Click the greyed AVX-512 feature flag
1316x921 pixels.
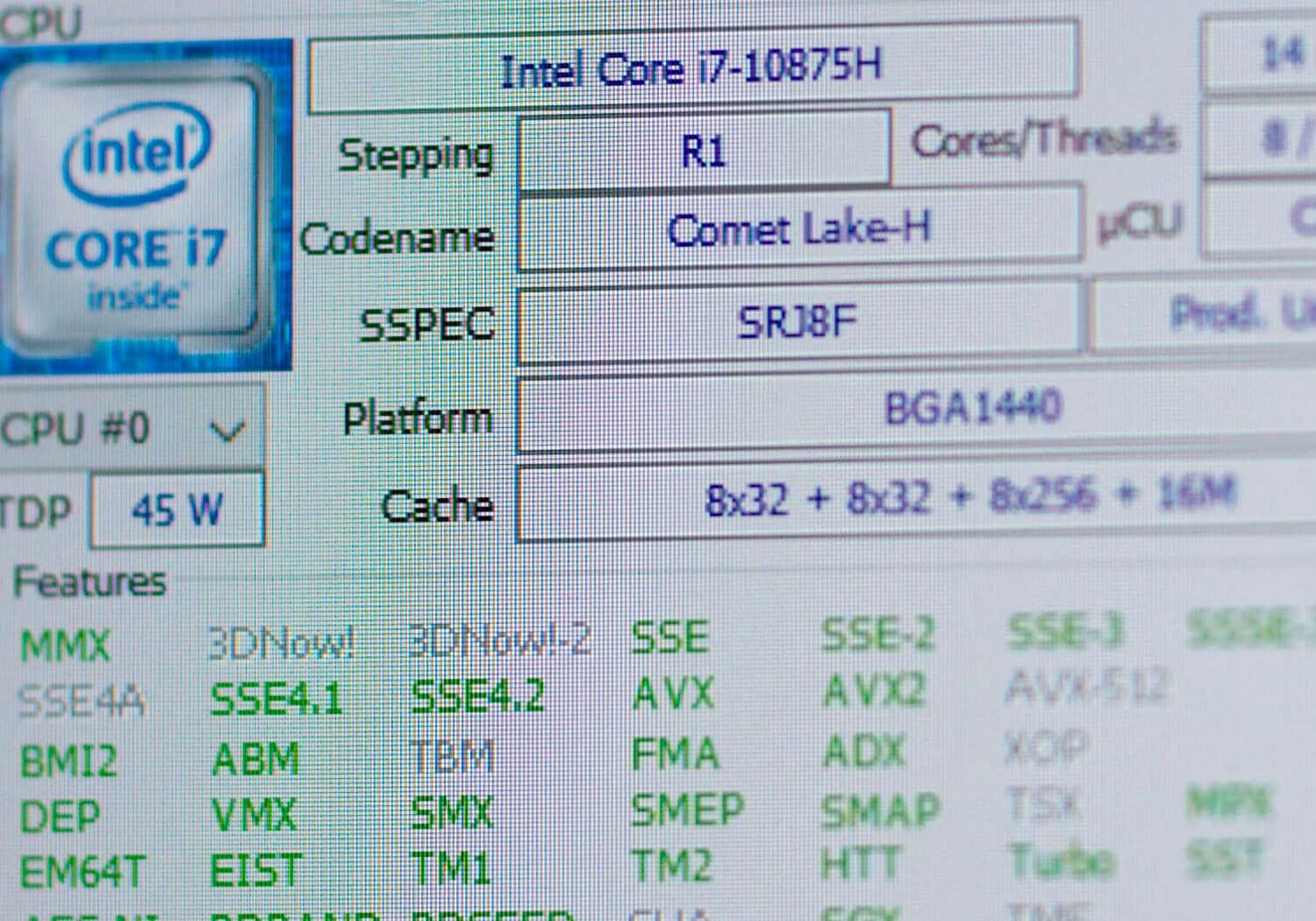(1086, 687)
